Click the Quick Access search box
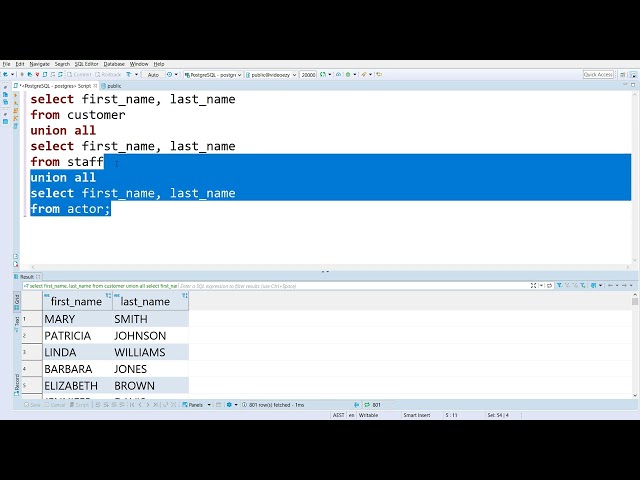The width and height of the screenshot is (640, 480). tap(598, 74)
